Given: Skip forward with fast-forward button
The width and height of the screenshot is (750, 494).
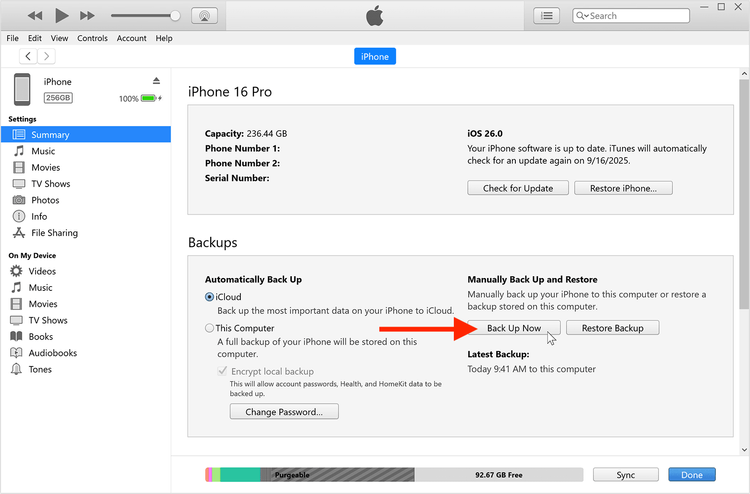Looking at the screenshot, I should [87, 16].
